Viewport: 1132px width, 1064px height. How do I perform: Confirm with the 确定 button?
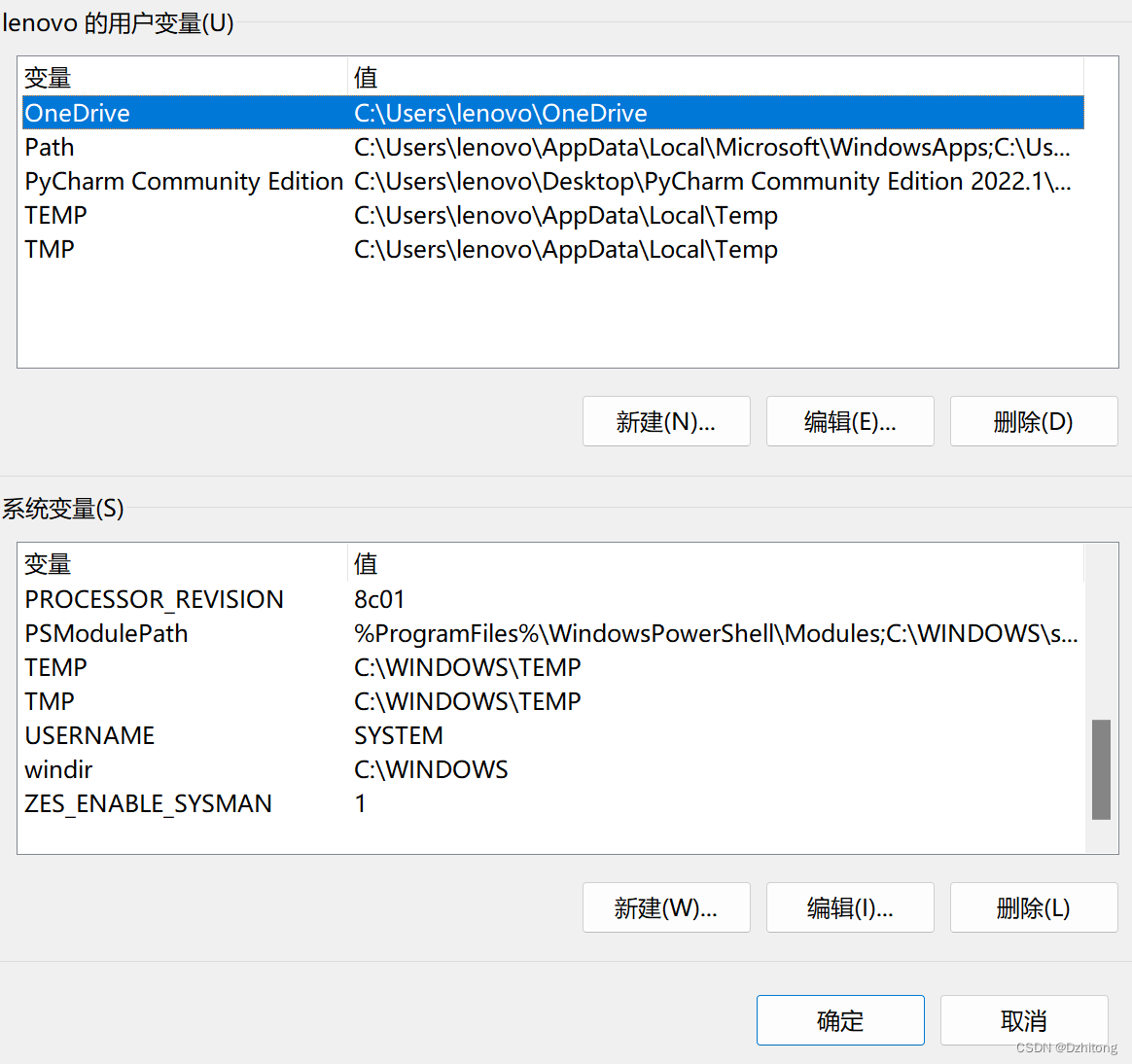click(x=840, y=1020)
